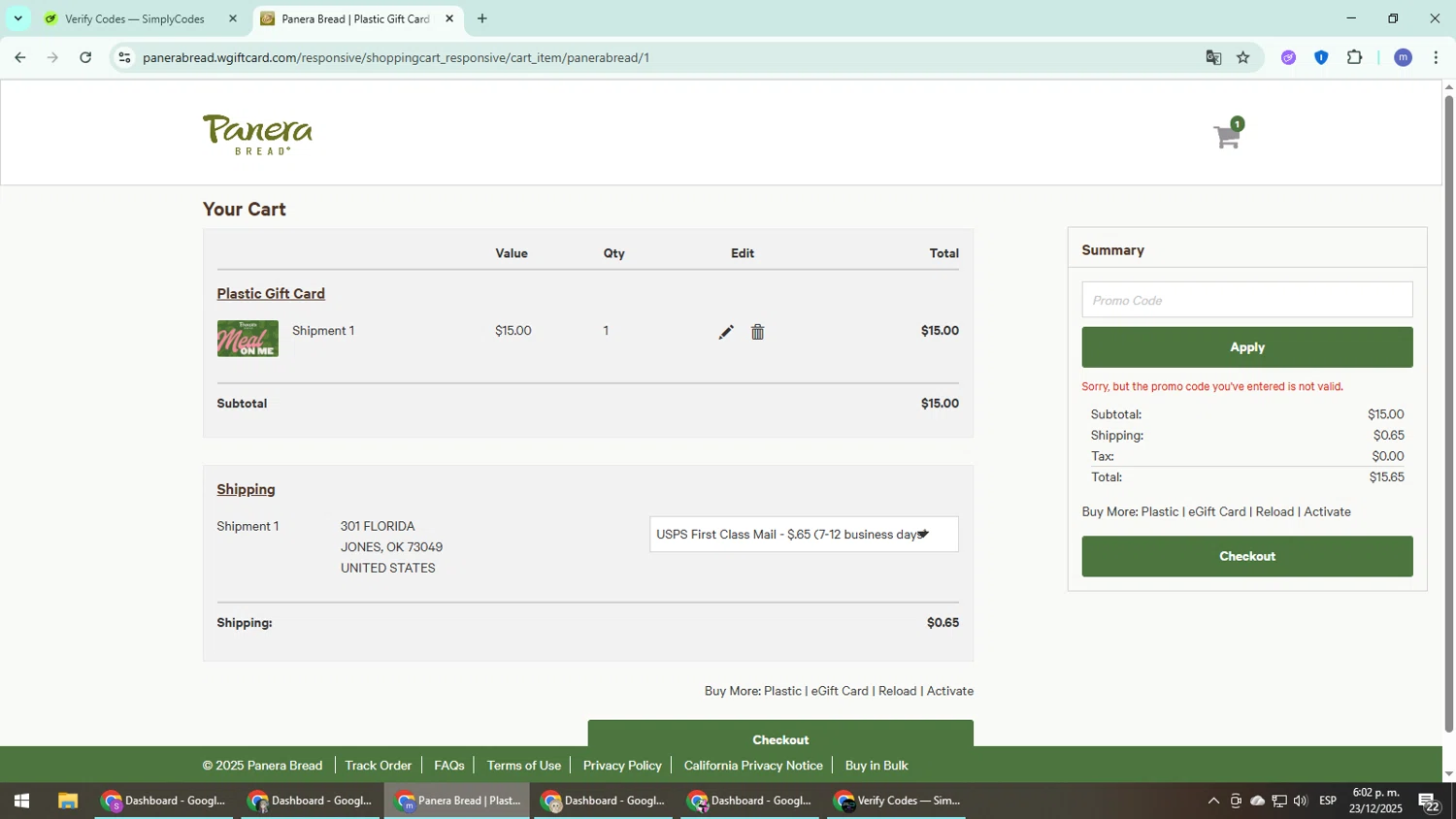This screenshot has width=1456, height=819.
Task: Close the Panera Bread tab
Action: 449,18
